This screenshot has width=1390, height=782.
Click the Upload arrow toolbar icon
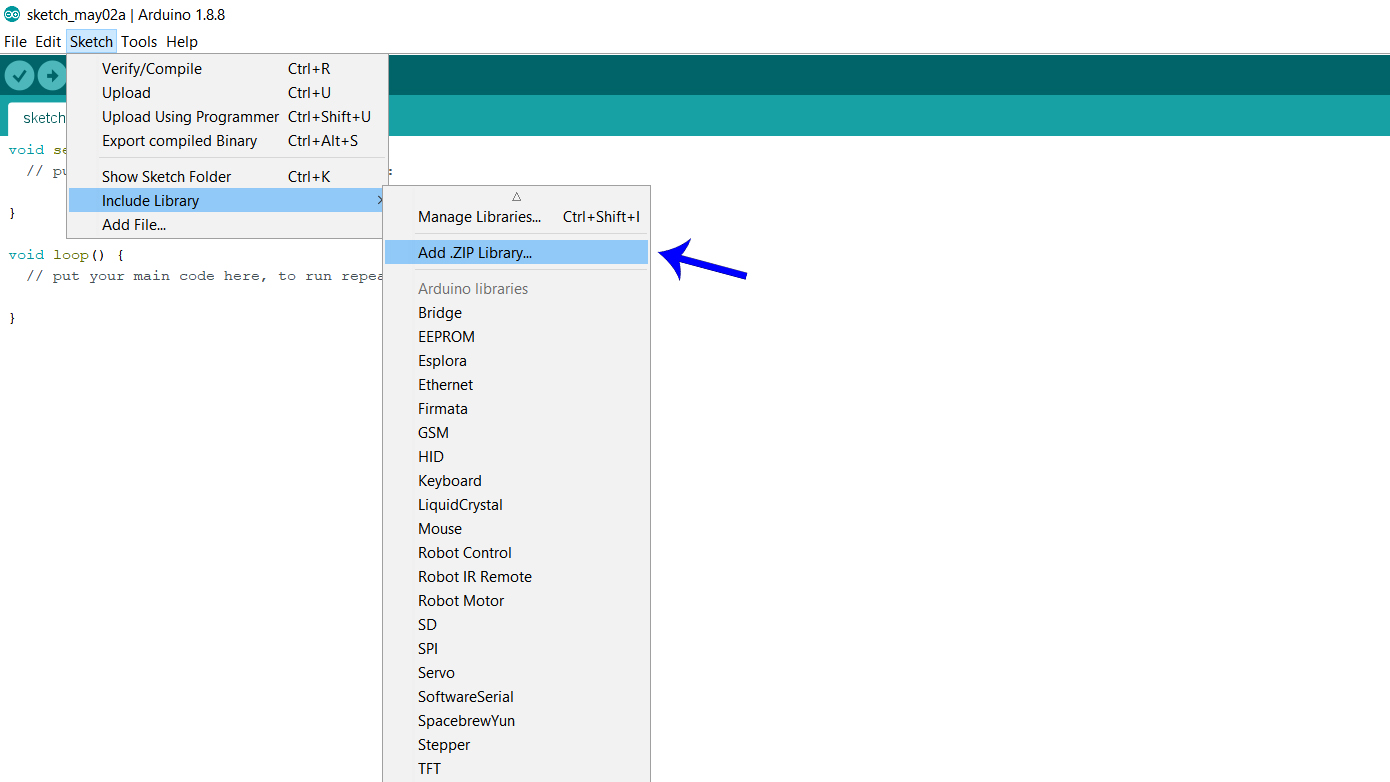pos(51,75)
